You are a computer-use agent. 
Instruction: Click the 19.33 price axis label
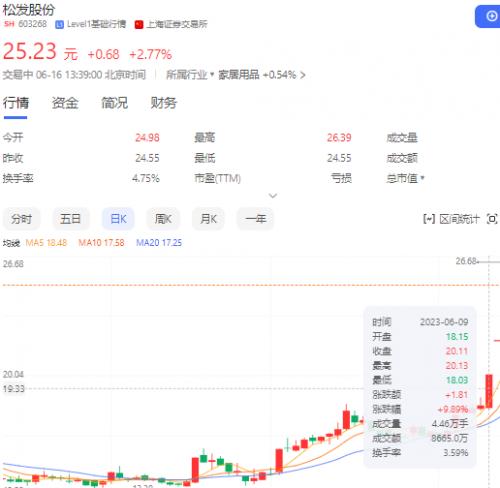pyautogui.click(x=14, y=389)
